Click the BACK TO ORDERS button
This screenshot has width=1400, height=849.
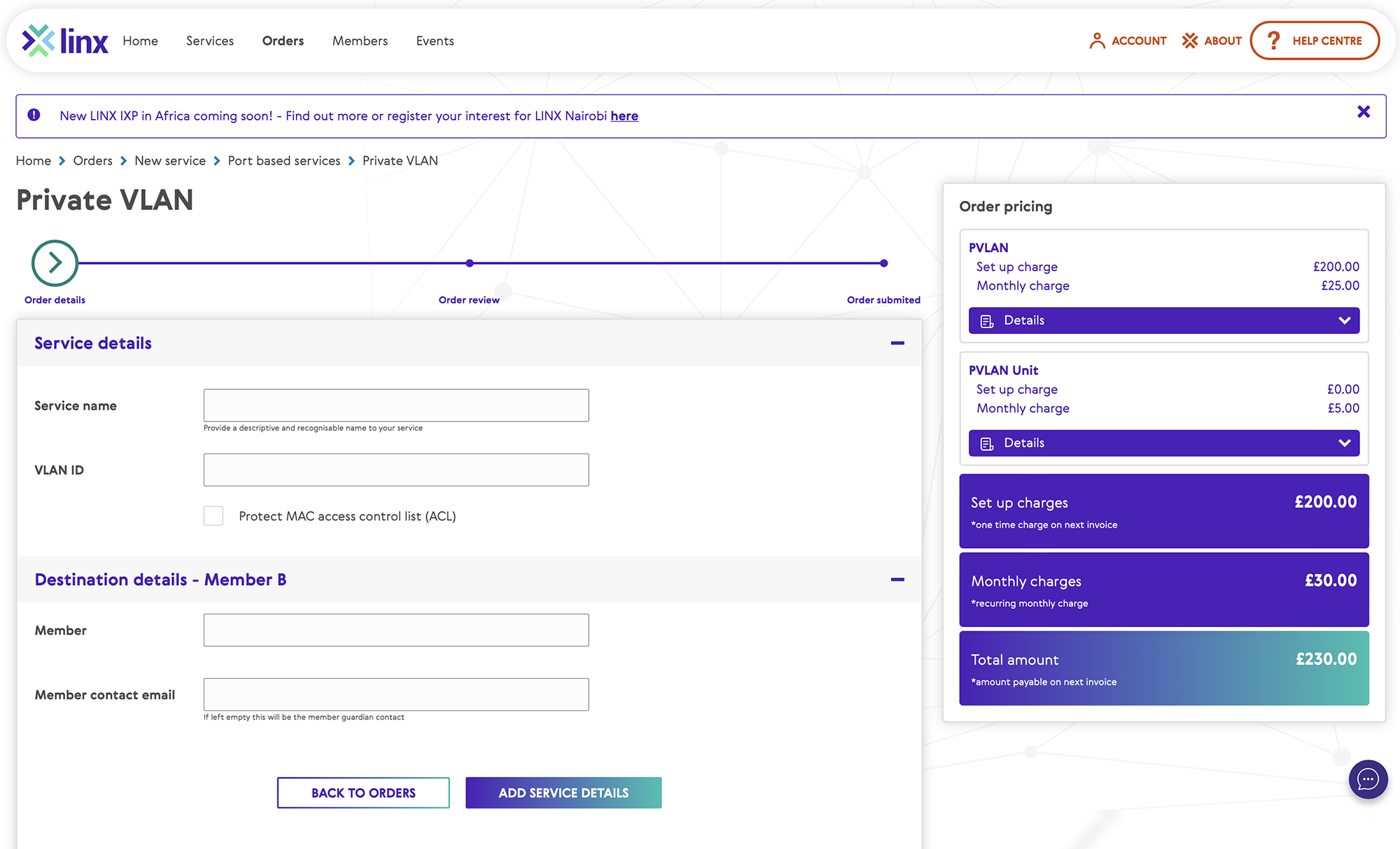pyautogui.click(x=363, y=792)
